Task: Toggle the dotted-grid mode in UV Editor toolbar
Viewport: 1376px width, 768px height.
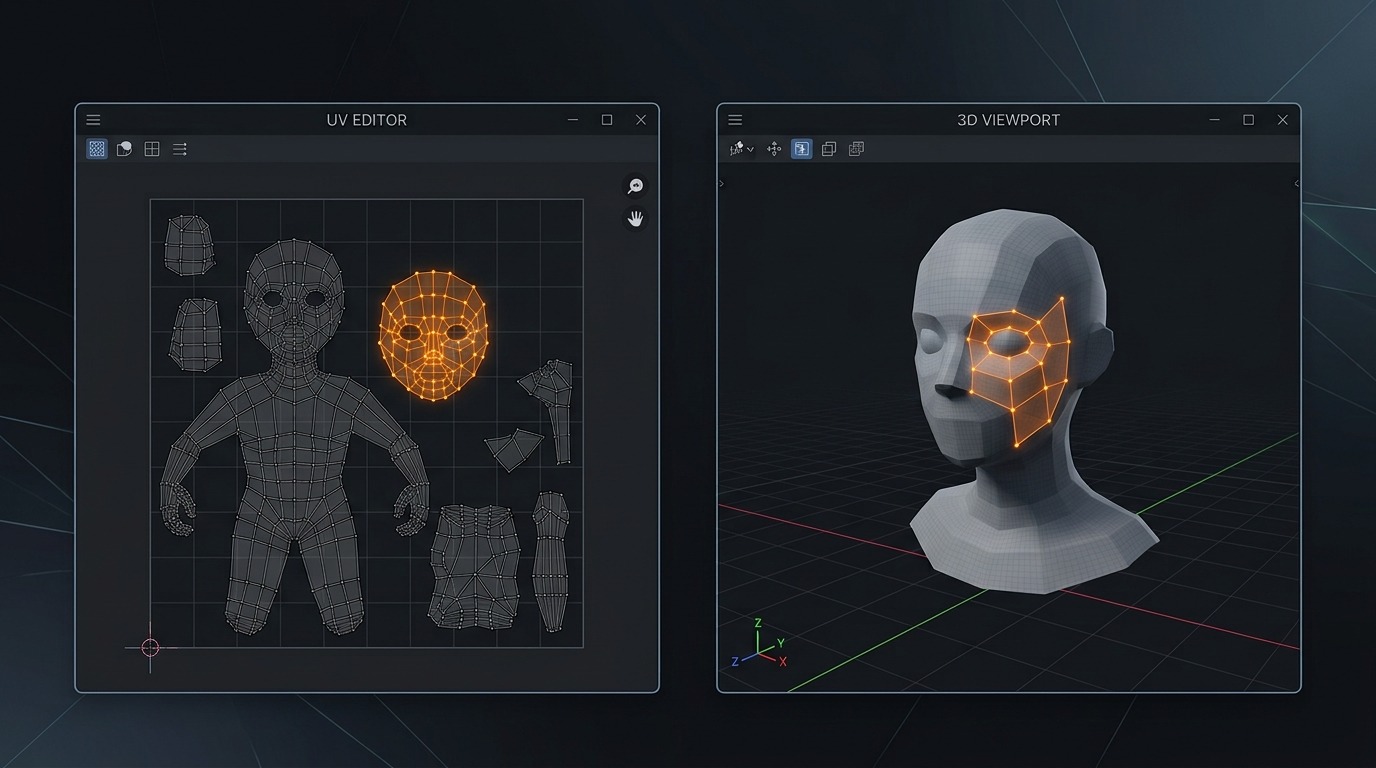Action: point(97,149)
